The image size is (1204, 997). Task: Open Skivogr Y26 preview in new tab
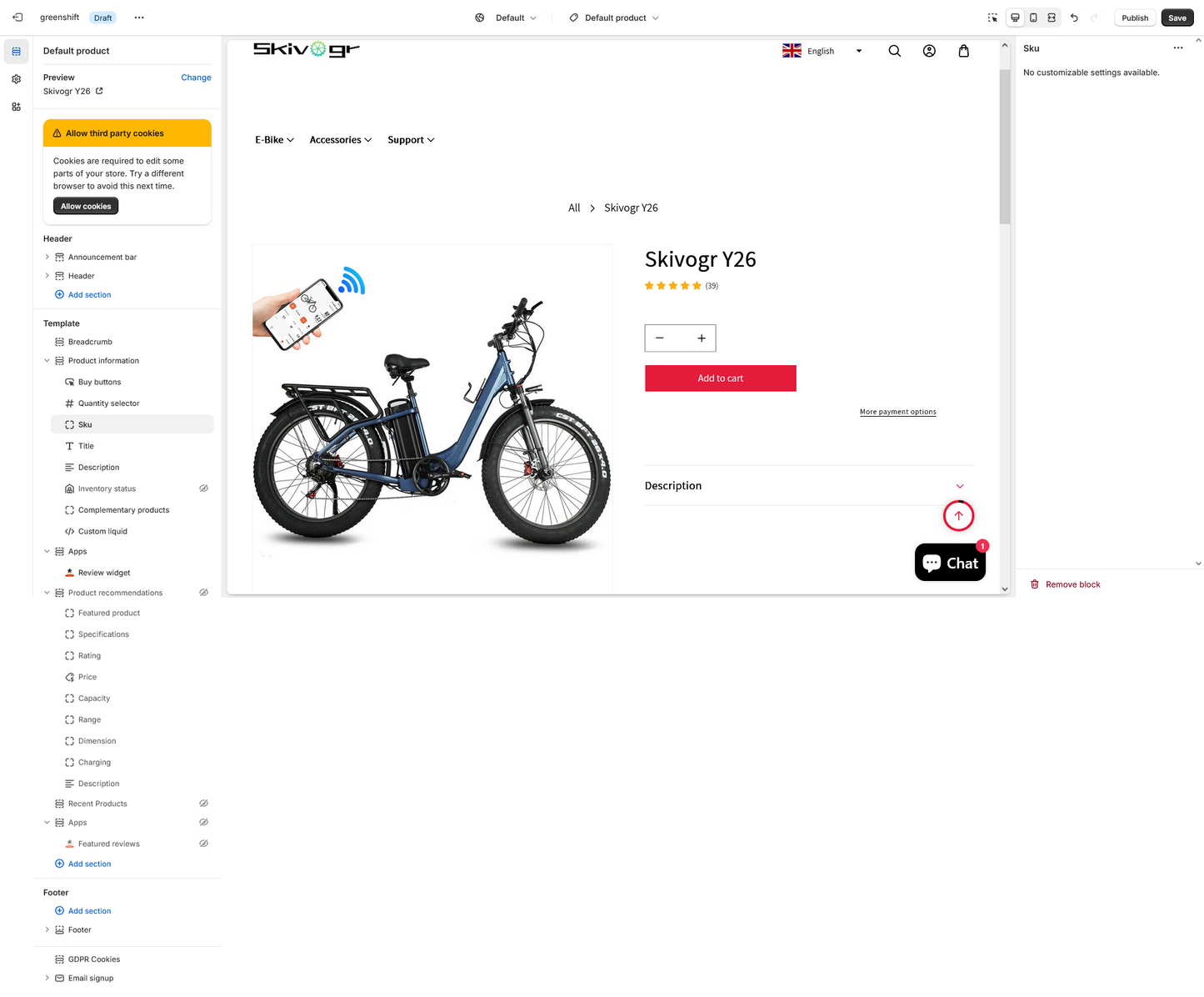pos(99,92)
